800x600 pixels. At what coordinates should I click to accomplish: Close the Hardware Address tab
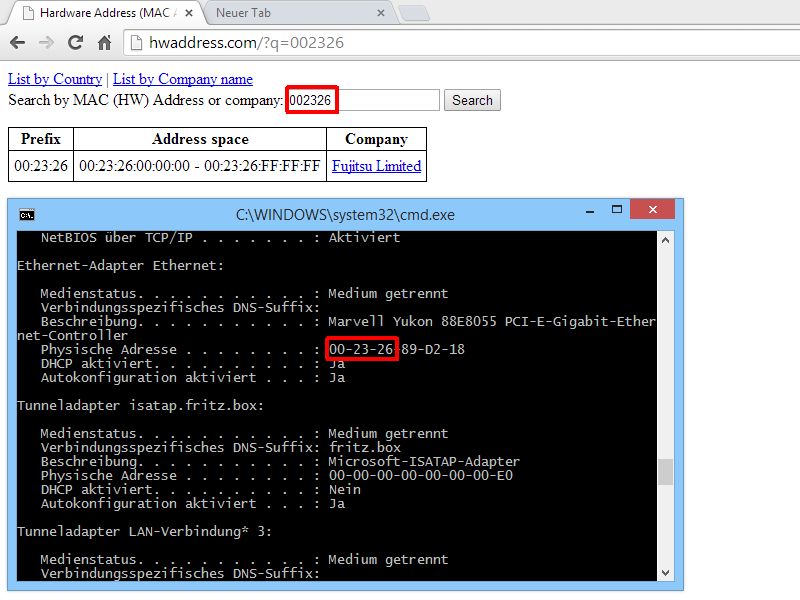[189, 13]
